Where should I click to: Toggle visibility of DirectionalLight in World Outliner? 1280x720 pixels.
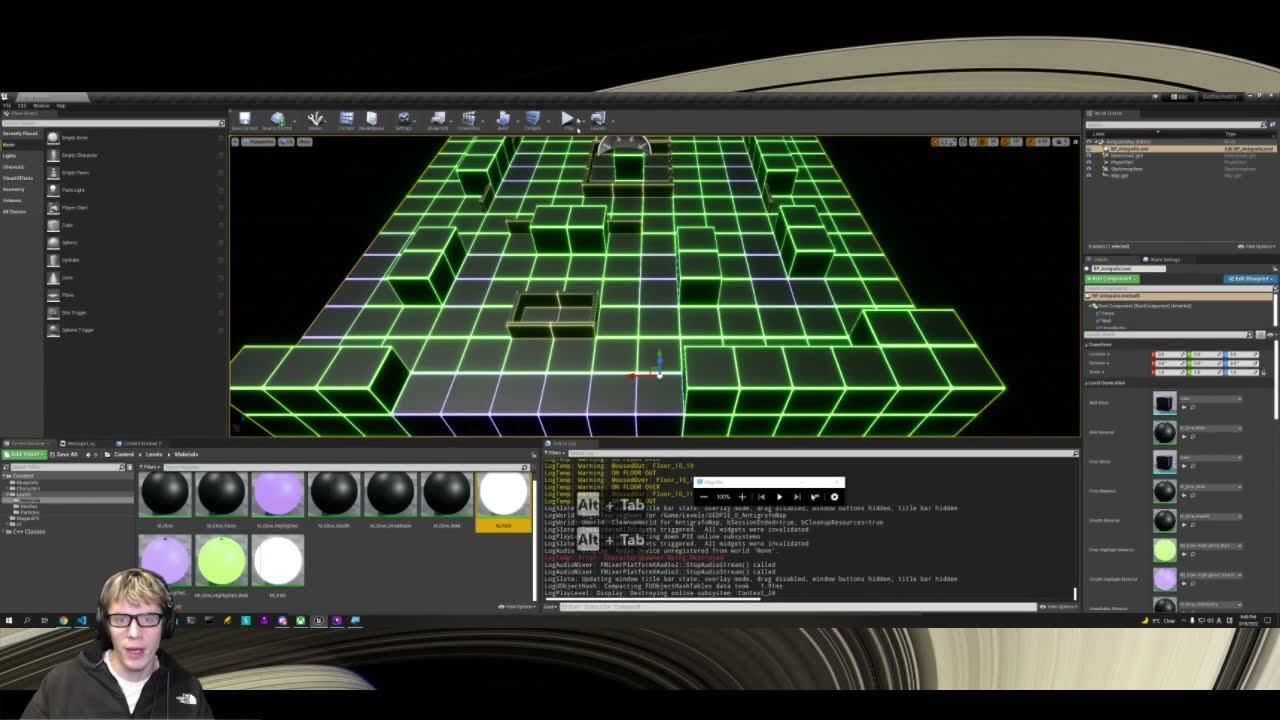[x=1090, y=155]
